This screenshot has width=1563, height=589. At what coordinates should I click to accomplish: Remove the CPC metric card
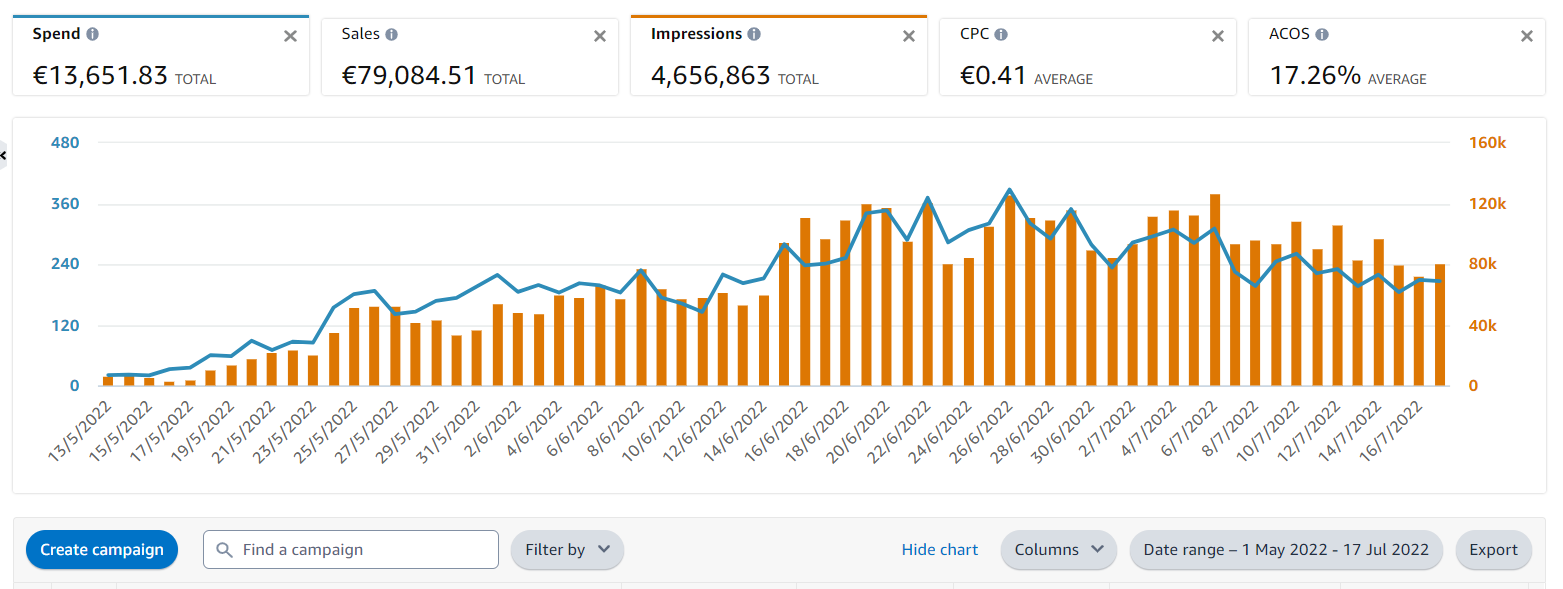tap(1218, 36)
